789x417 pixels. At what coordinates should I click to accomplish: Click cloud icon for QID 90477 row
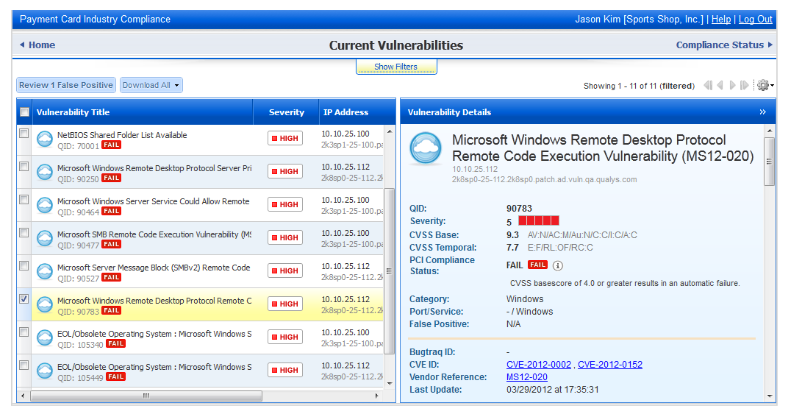[45, 238]
